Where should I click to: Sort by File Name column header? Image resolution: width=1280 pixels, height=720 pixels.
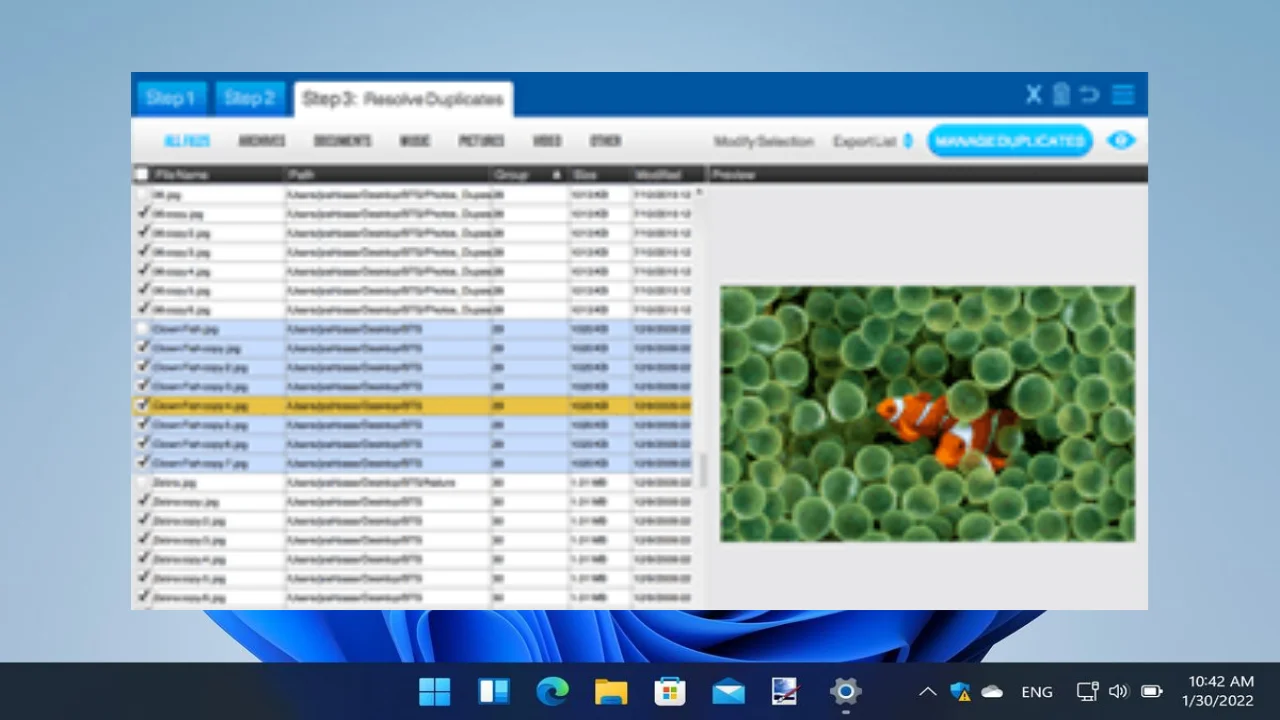(x=181, y=174)
